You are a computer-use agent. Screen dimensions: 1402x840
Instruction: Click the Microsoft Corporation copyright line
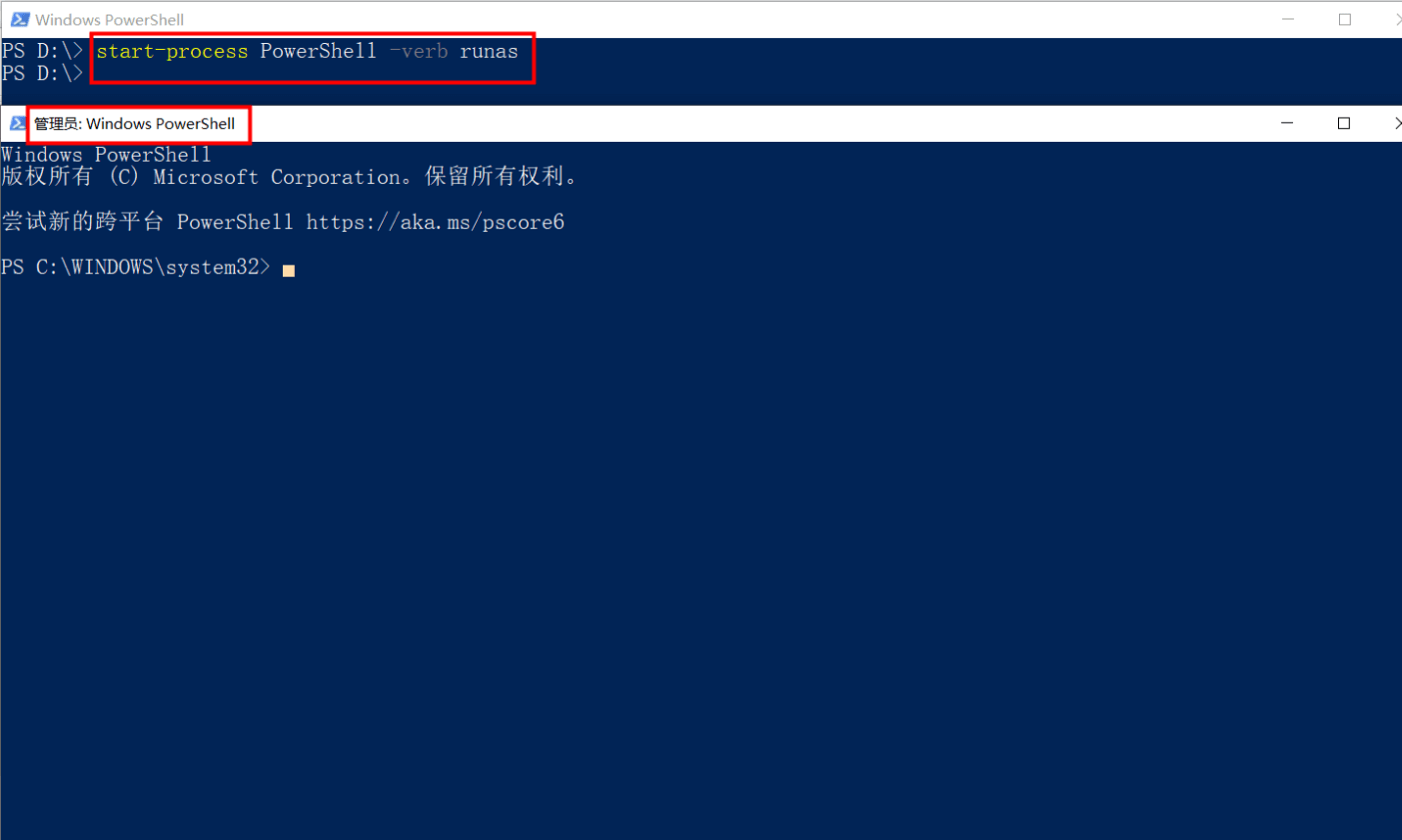click(289, 177)
